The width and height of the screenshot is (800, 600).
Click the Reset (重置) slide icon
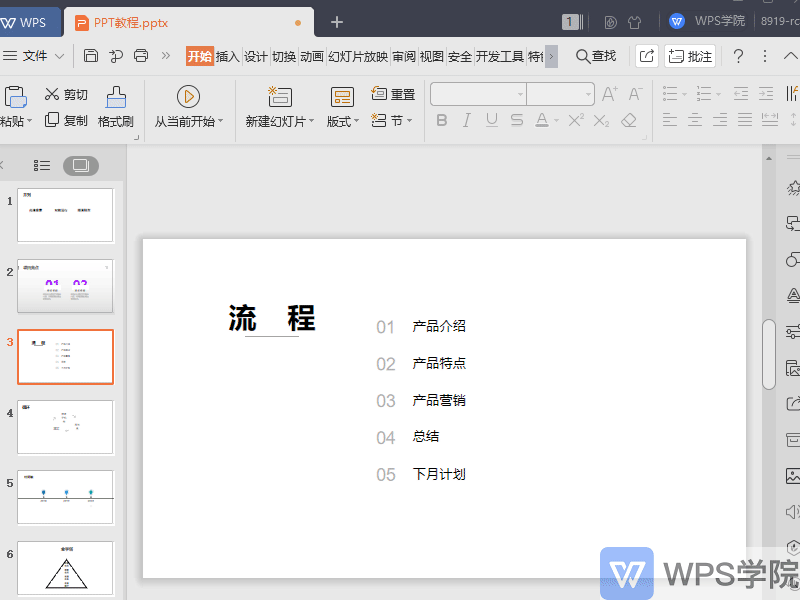(379, 93)
